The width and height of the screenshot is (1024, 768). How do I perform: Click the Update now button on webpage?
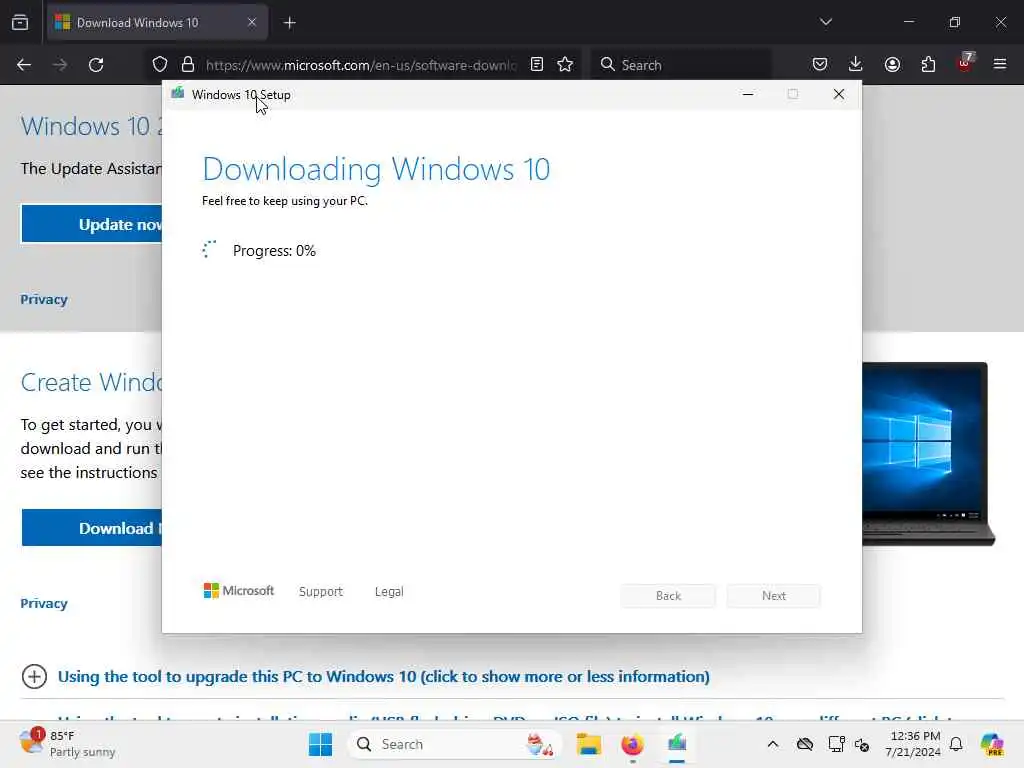pyautogui.click(x=91, y=224)
